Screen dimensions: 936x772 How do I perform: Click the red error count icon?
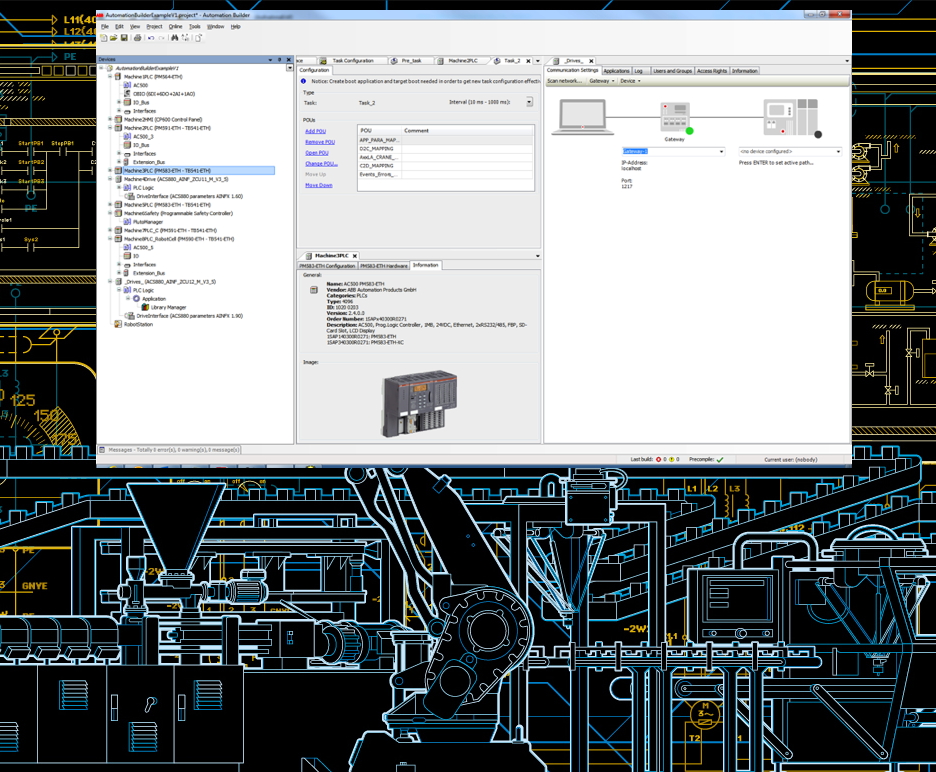[x=658, y=460]
